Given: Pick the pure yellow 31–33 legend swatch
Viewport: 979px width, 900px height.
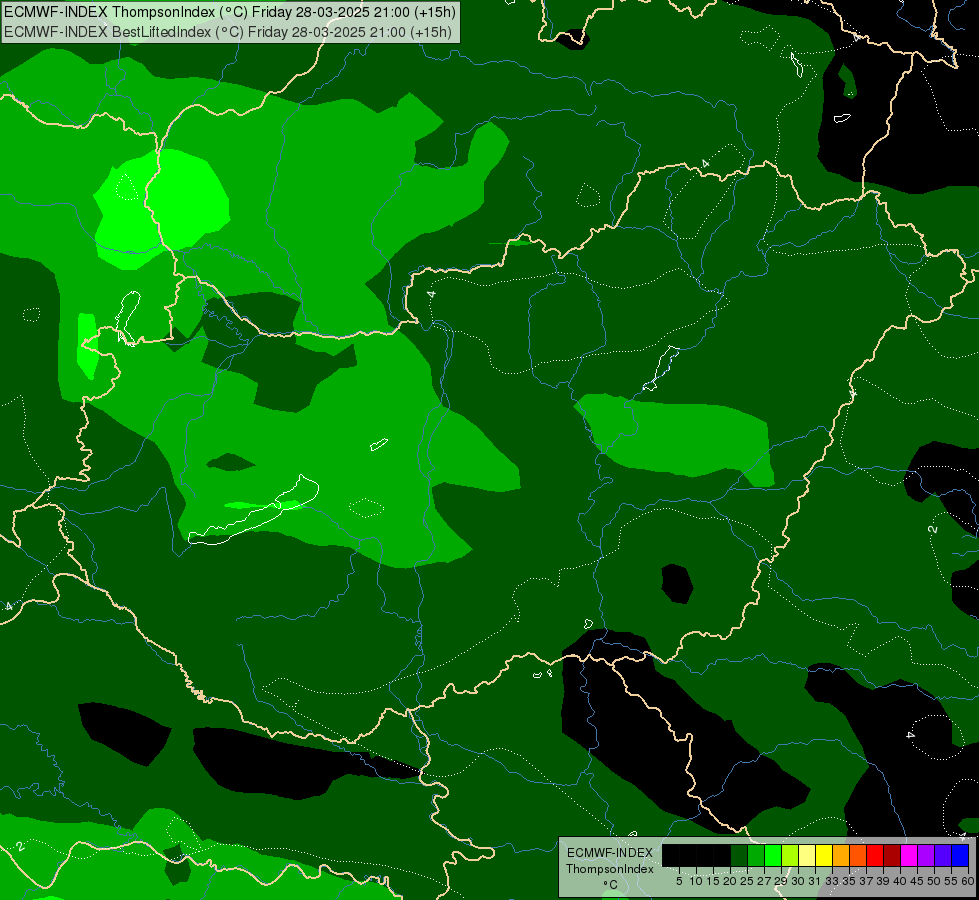Looking at the screenshot, I should pos(824,855).
